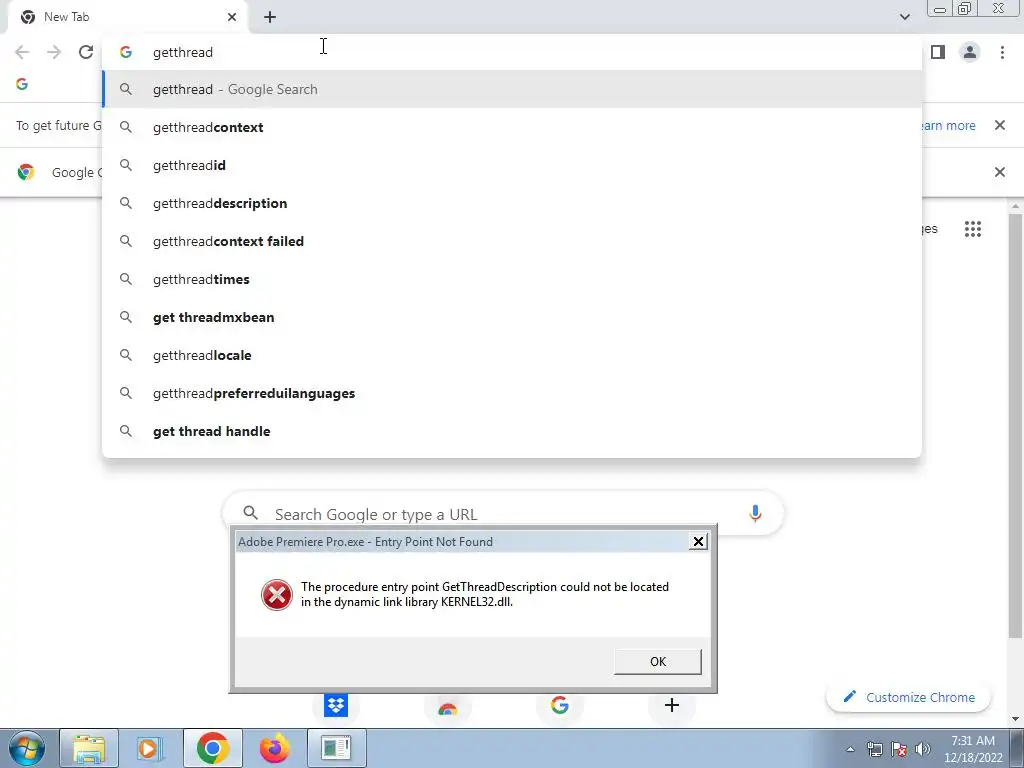Screen dimensions: 1024x768
Task: Select the getthreadtimes suggestion
Action: 512,279
